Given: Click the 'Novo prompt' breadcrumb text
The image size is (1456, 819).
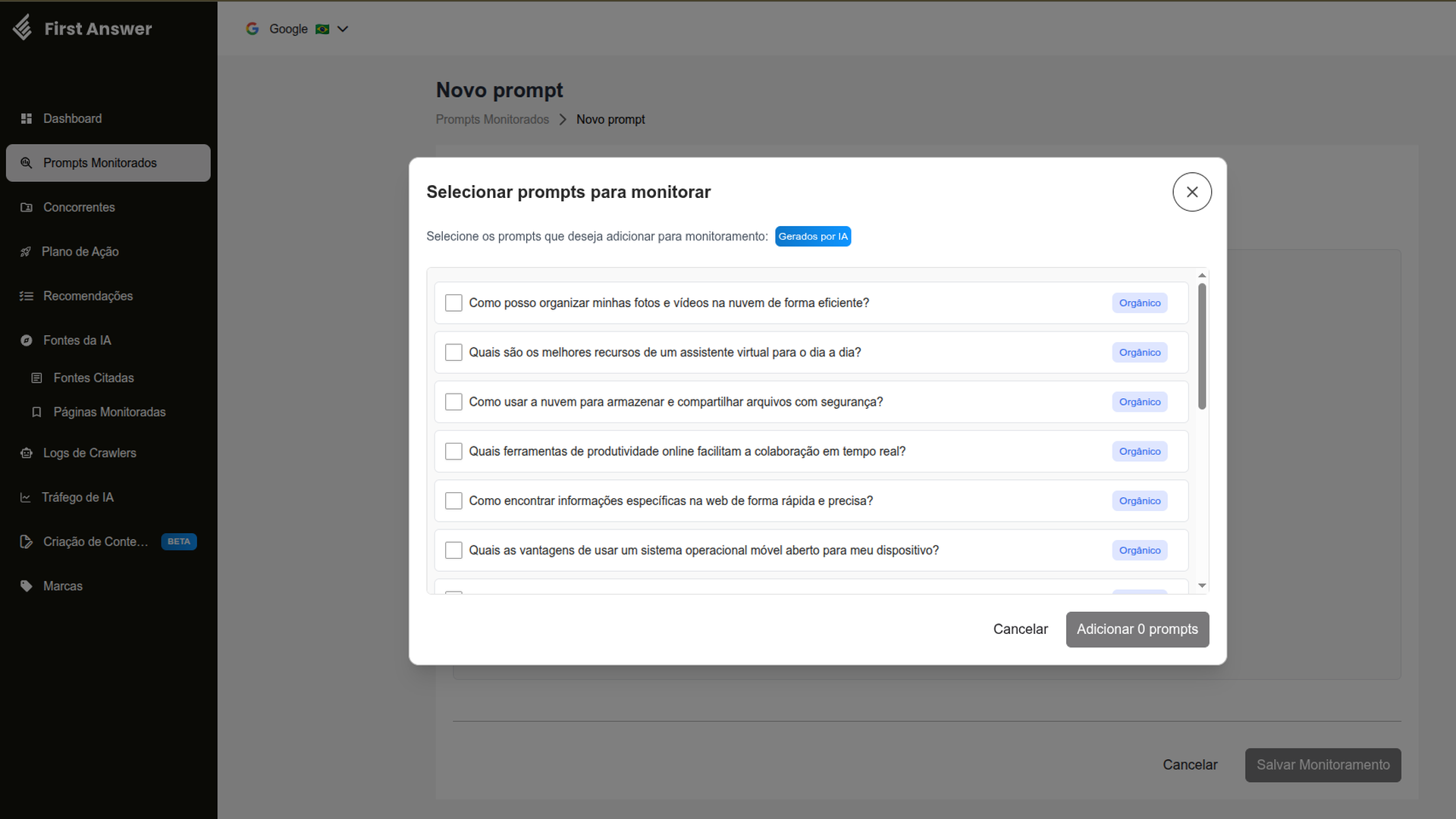Looking at the screenshot, I should click(x=610, y=120).
